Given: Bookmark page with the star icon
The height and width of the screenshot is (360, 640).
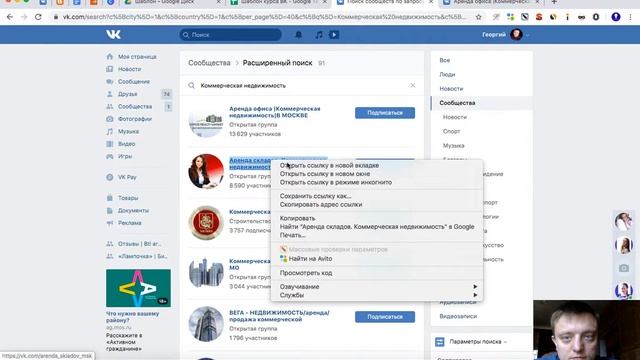Looking at the screenshot, I should [479, 17].
